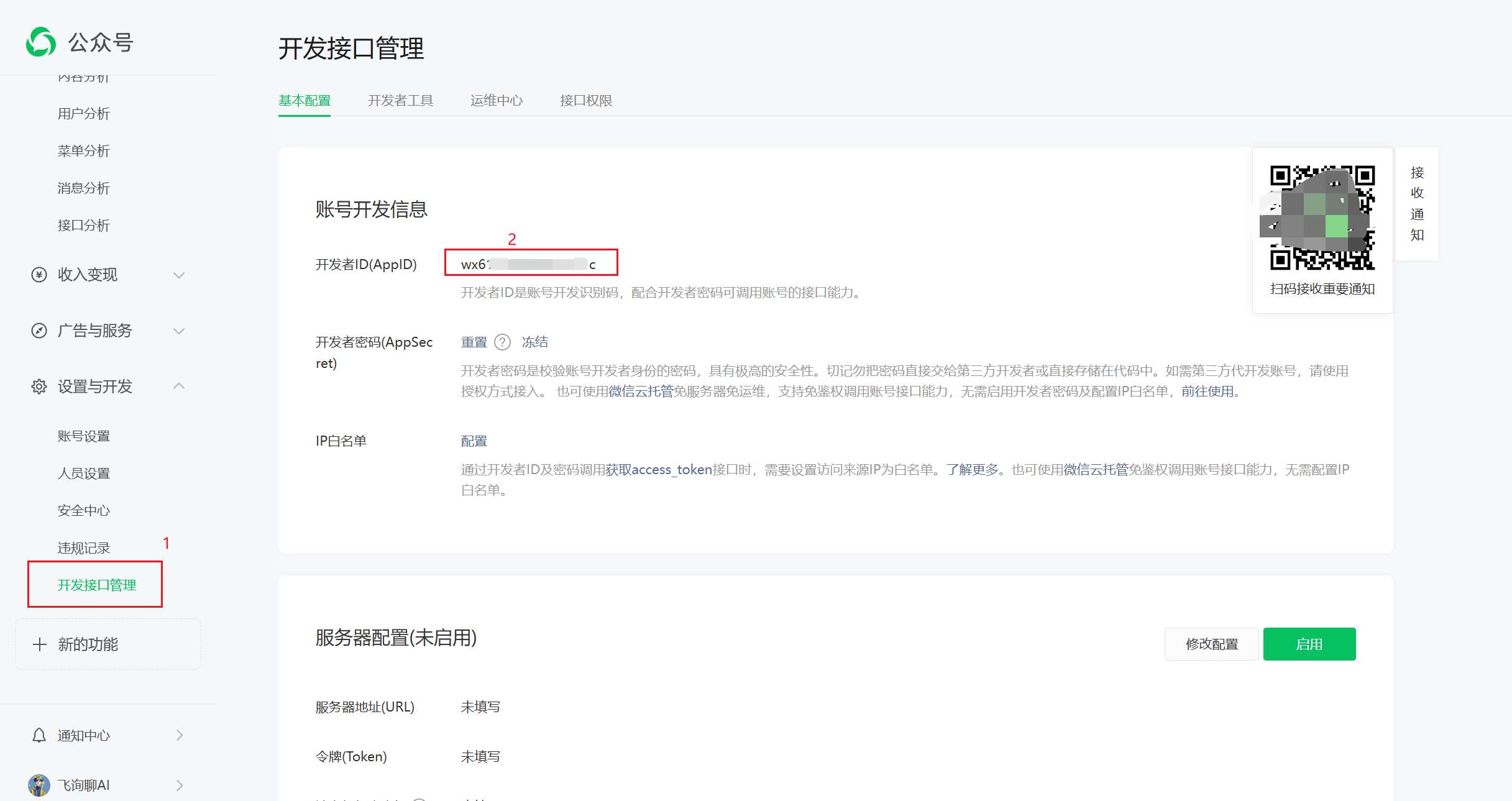Open the 通知中心 arrow

point(180,735)
